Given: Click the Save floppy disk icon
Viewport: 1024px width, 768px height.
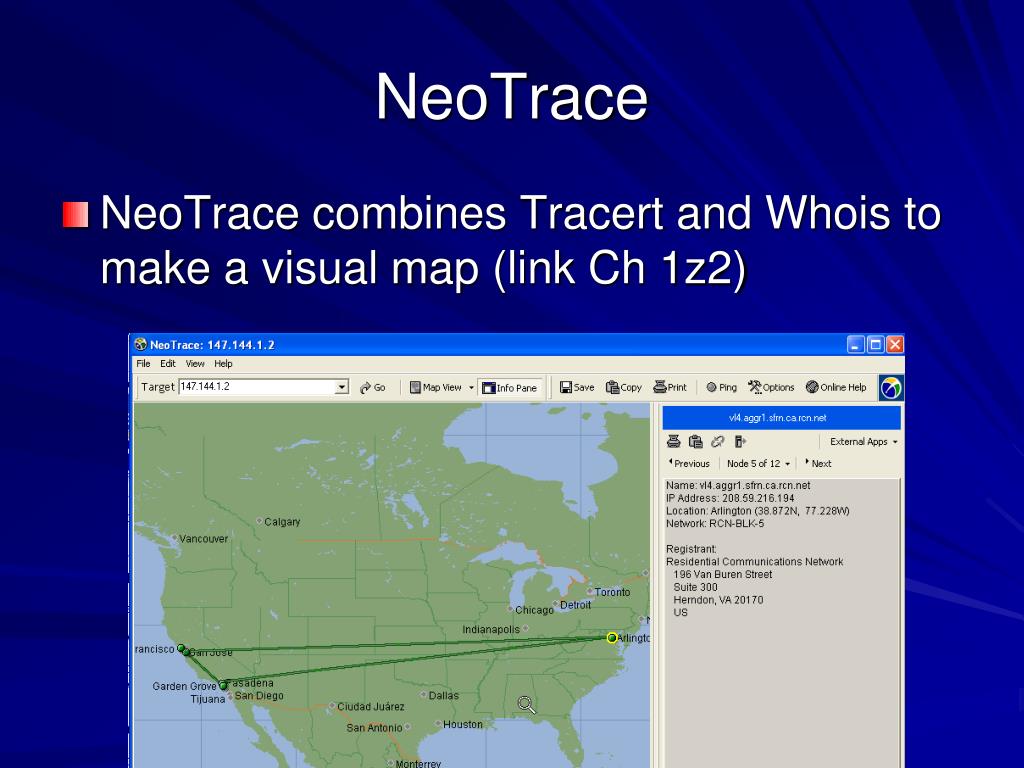Looking at the screenshot, I should pyautogui.click(x=566, y=387).
